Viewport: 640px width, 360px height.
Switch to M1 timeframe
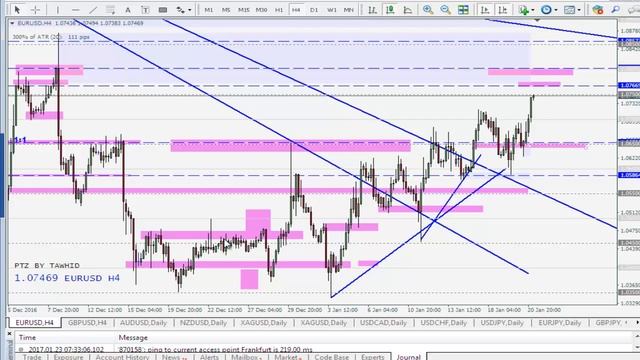click(209, 9)
